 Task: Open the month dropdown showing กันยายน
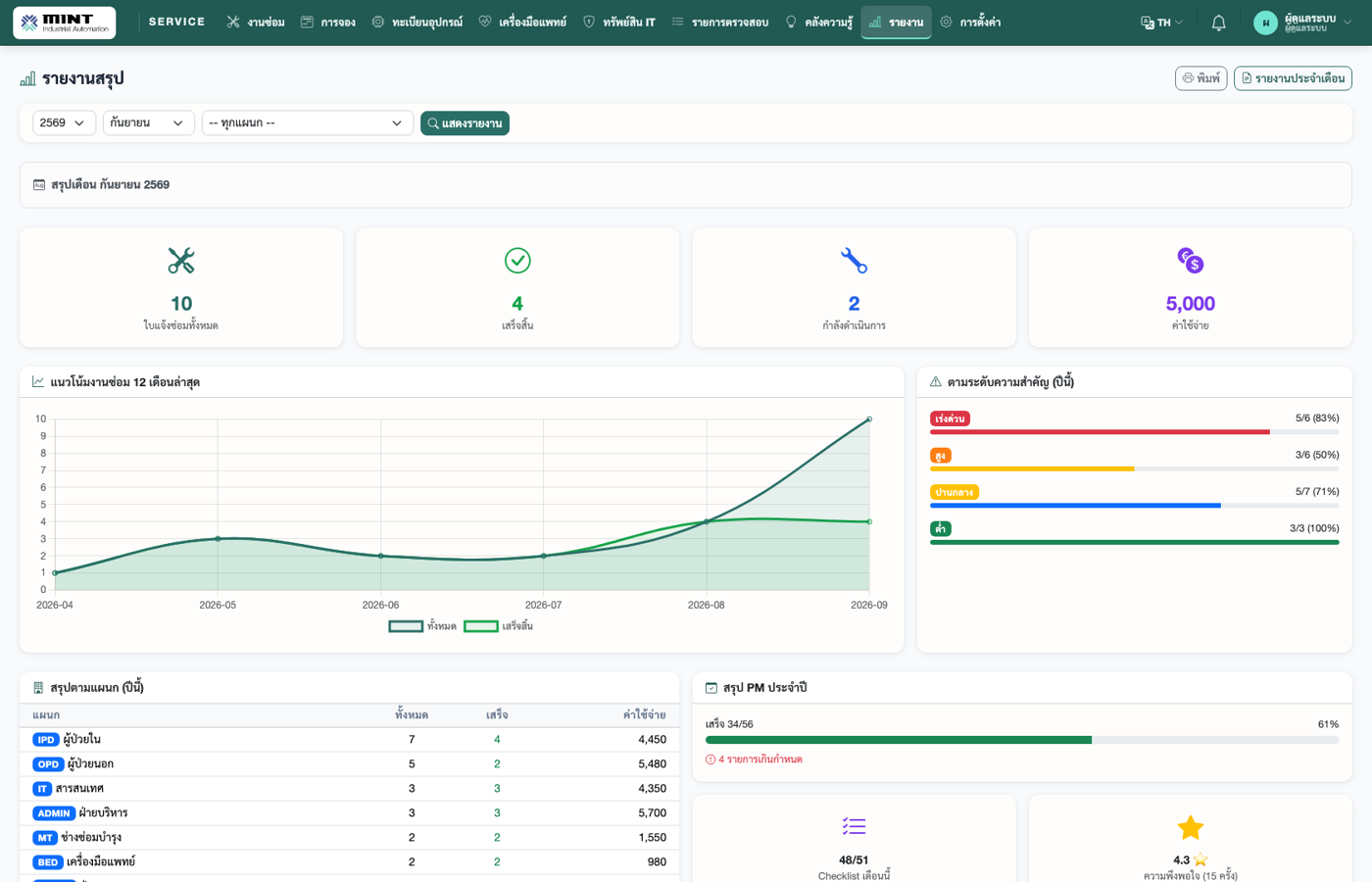(148, 122)
